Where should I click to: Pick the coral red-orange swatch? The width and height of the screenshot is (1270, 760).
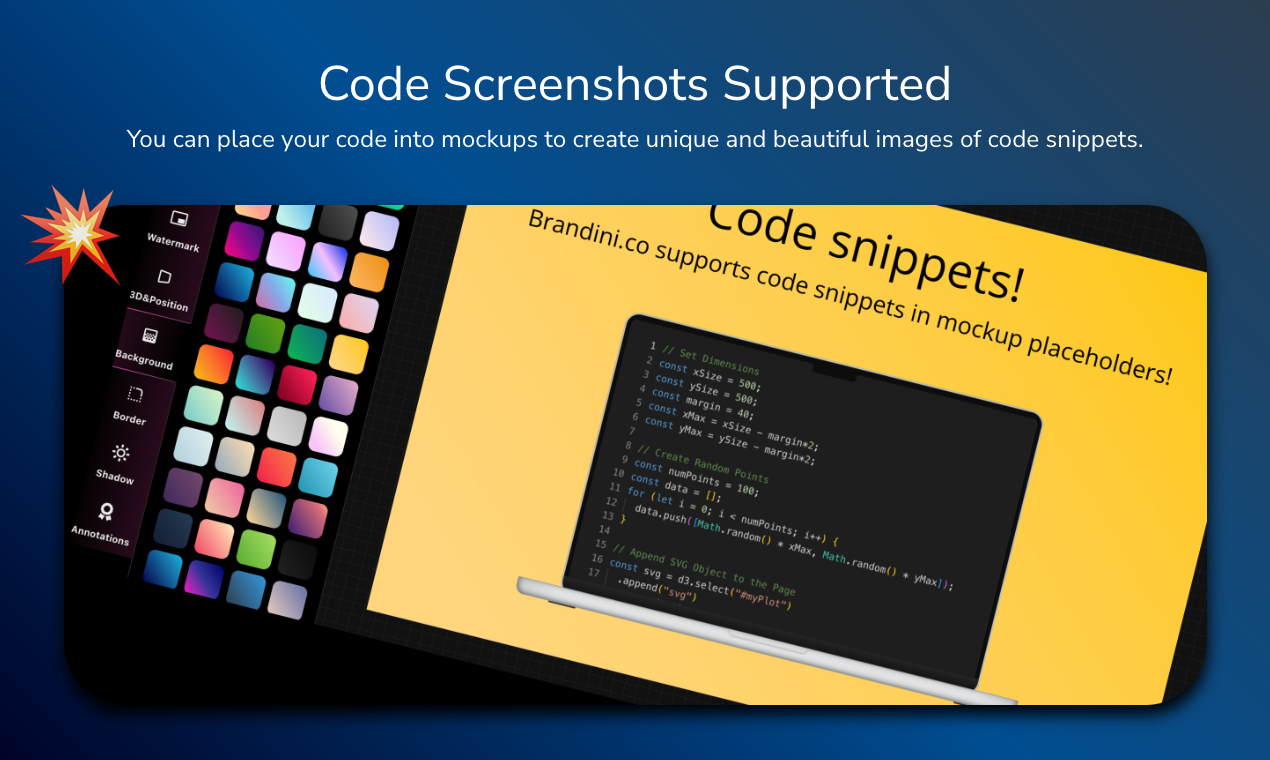275,468
